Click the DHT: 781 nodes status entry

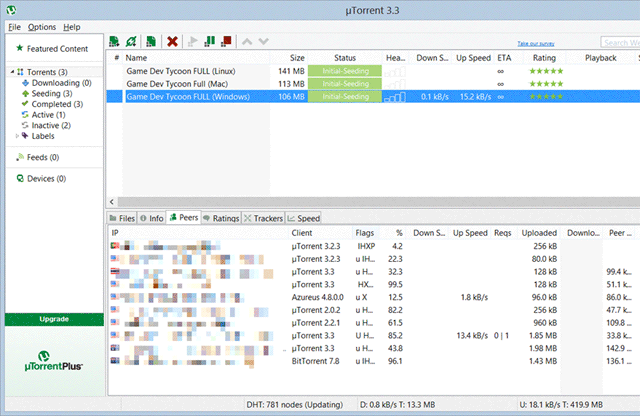click(294, 405)
